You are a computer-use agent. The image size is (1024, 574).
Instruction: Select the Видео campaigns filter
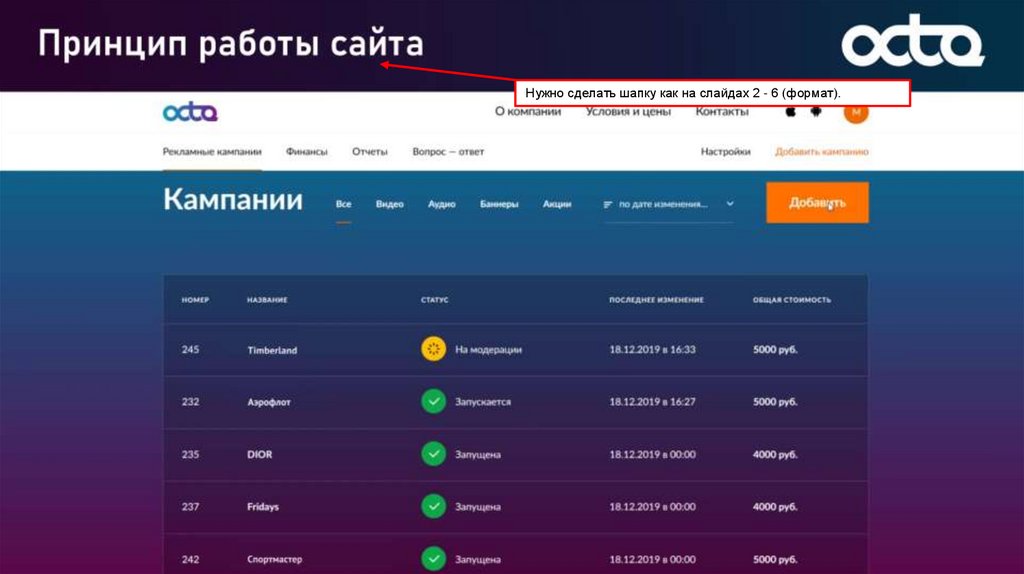click(389, 204)
